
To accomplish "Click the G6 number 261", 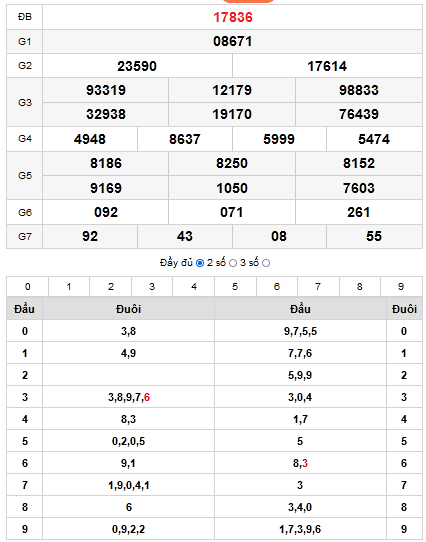I will (359, 212).
